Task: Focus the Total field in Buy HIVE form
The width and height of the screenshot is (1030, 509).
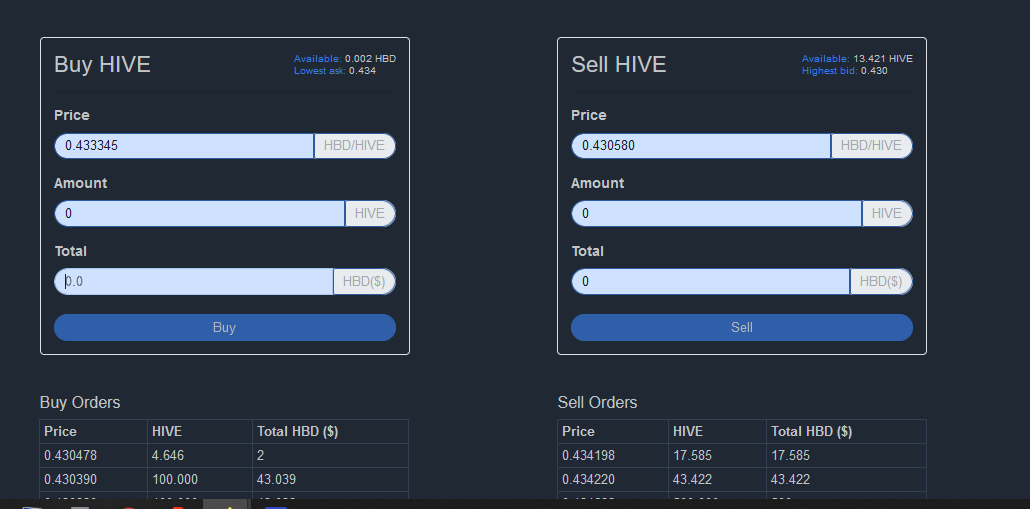Action: click(x=194, y=282)
